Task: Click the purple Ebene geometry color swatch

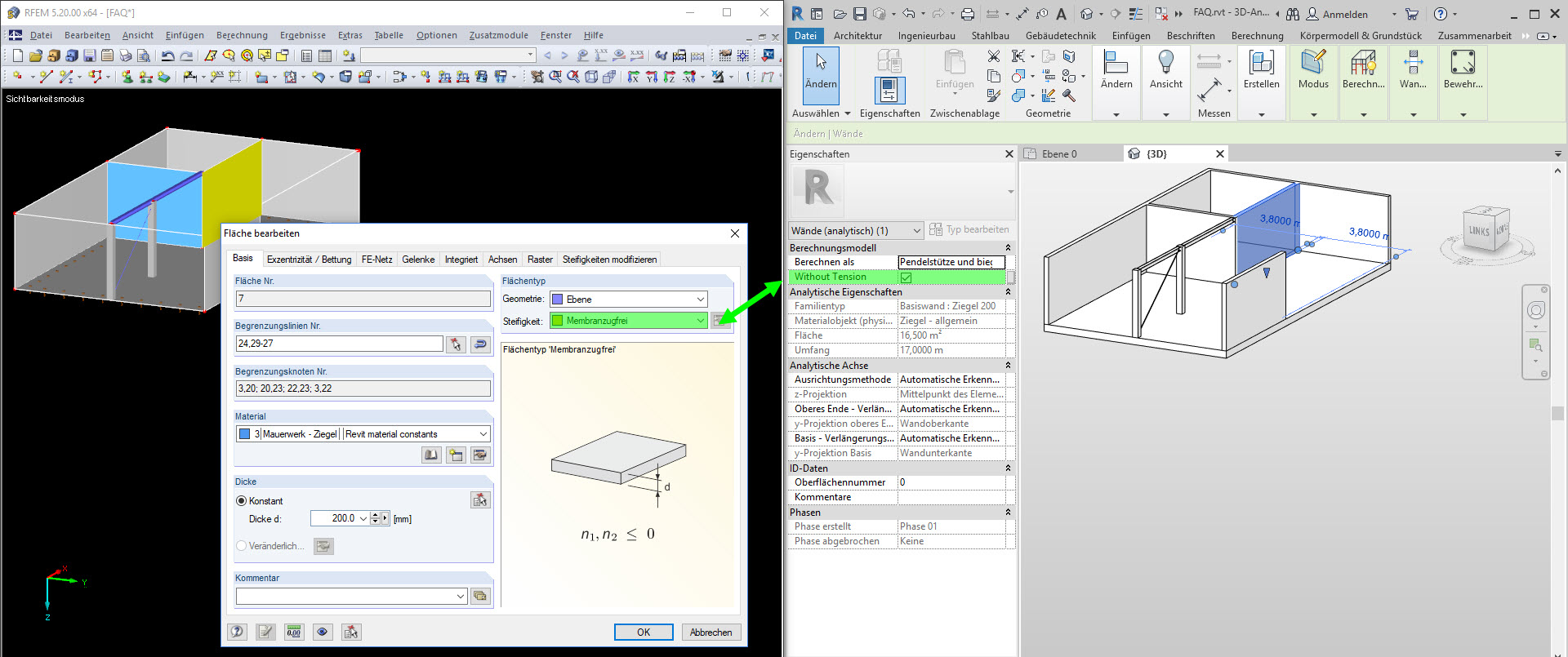Action: pos(558,300)
